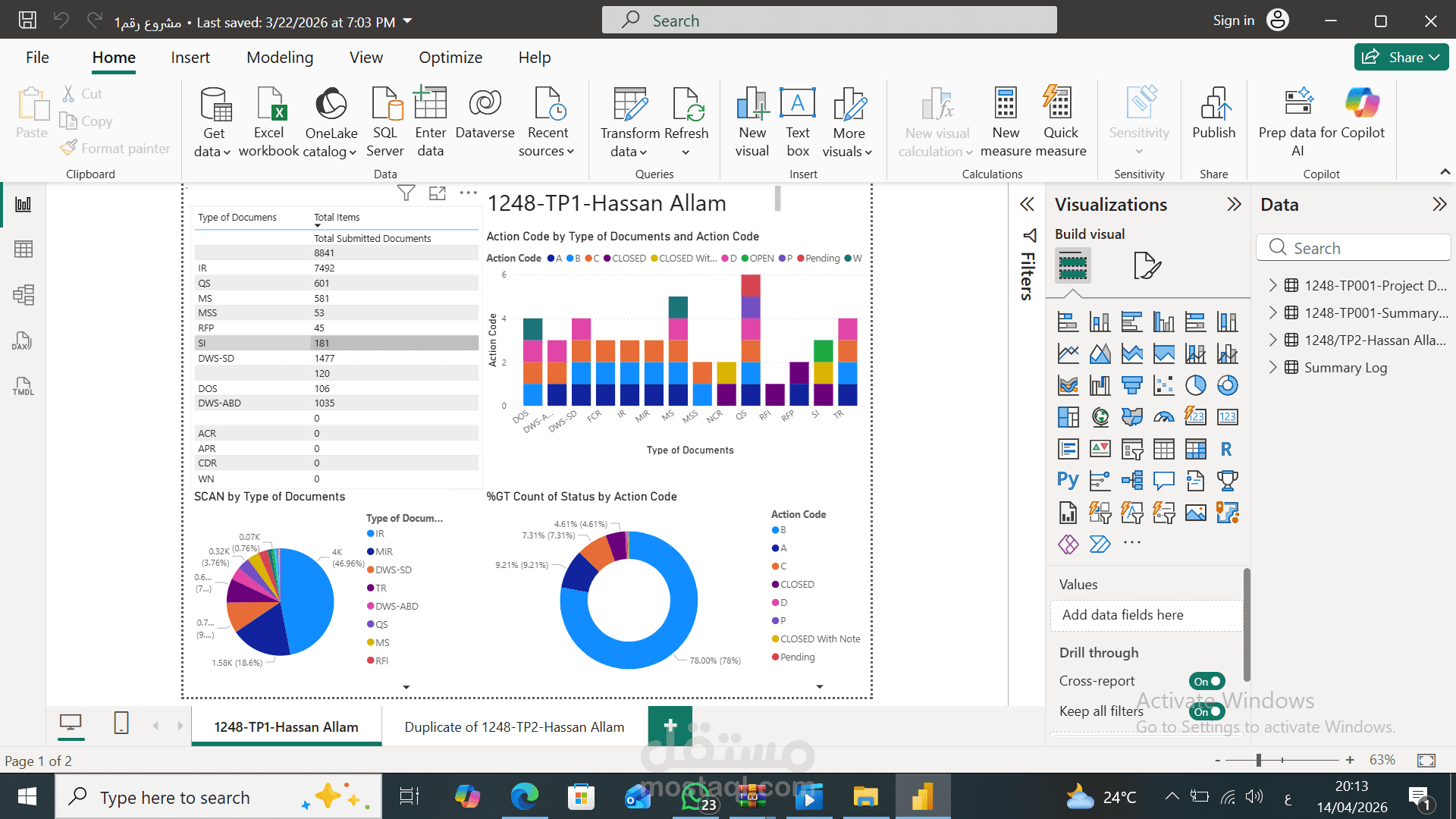1456x819 pixels.
Task: Open the View ribbon tab
Action: (x=366, y=58)
